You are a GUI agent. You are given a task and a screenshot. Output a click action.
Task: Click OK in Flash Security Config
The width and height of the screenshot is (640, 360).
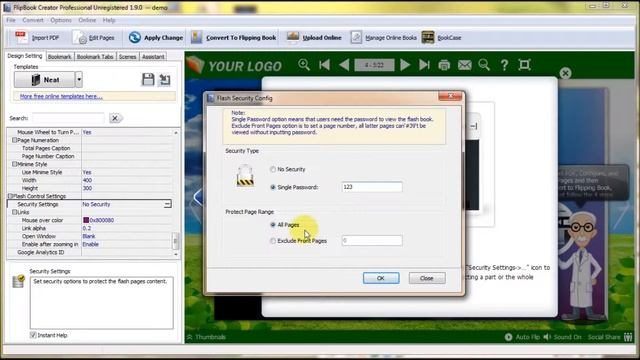pos(381,278)
